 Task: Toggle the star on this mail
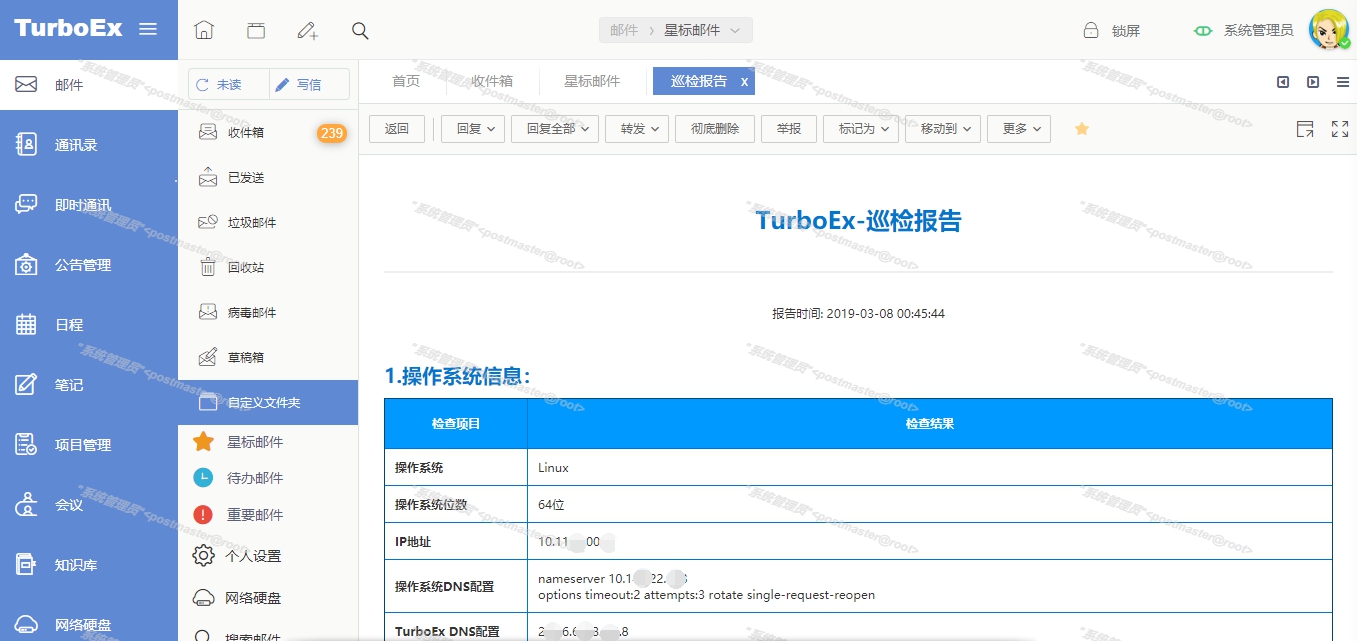[x=1081, y=129]
